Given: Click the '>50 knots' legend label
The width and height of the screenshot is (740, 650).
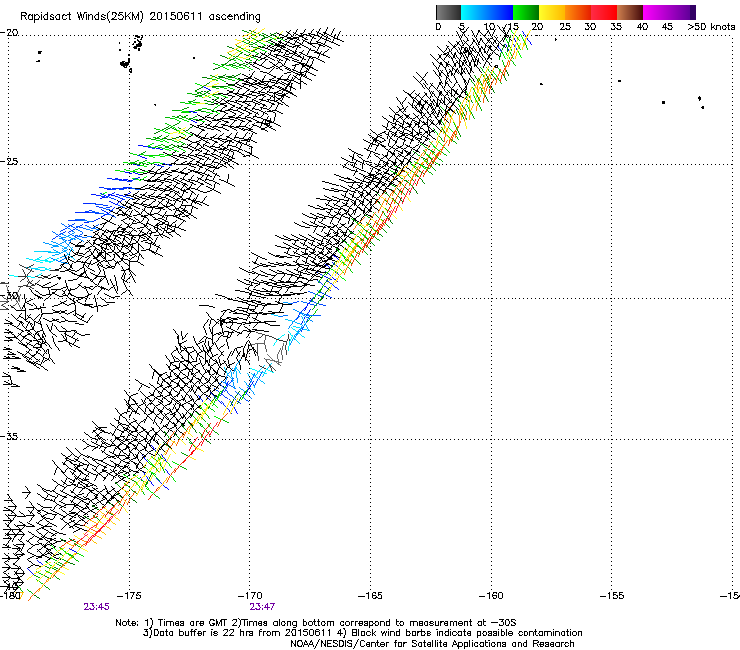Looking at the screenshot, I should tap(711, 27).
